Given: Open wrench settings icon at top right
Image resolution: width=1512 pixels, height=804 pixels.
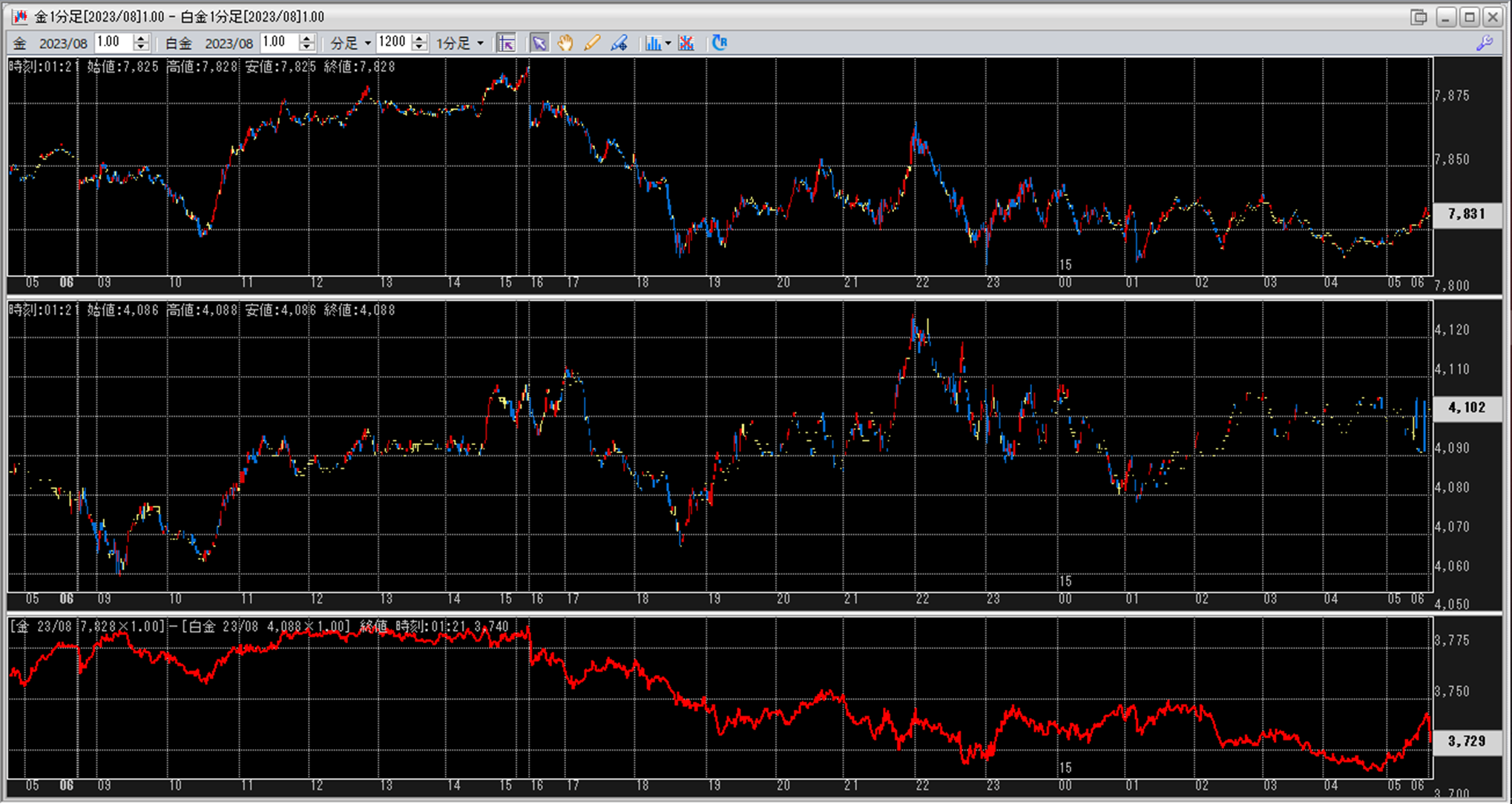Looking at the screenshot, I should [1485, 43].
